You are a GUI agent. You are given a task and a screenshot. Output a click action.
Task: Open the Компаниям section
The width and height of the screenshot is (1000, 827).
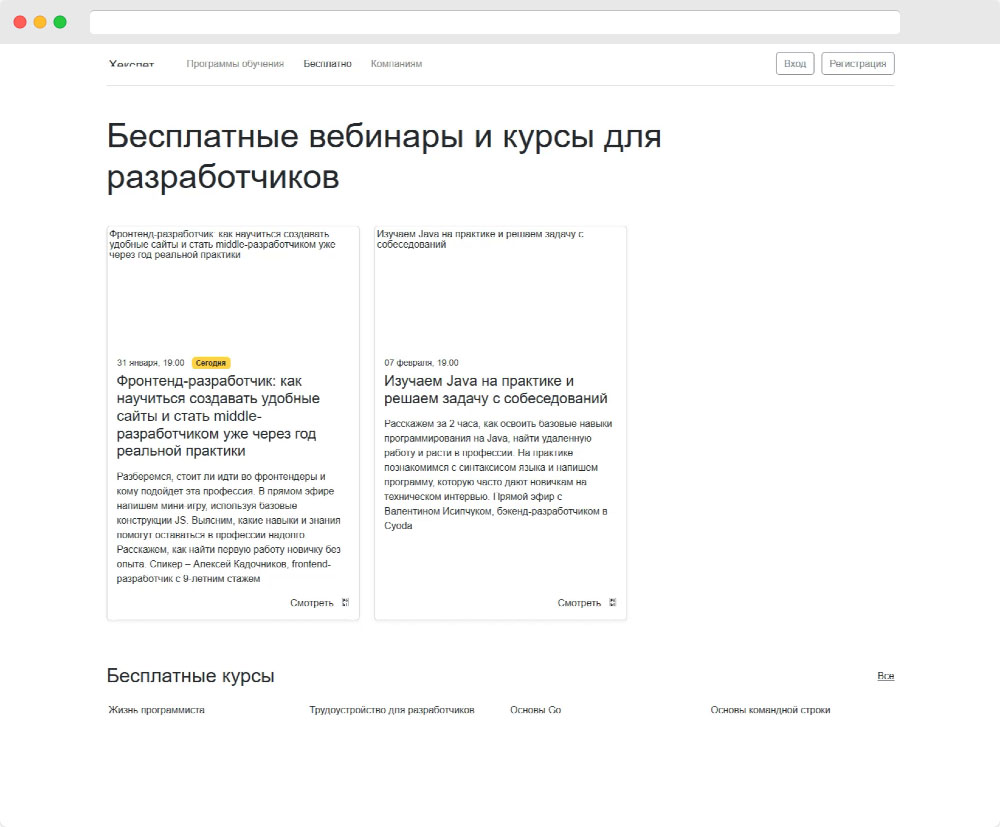pos(396,63)
